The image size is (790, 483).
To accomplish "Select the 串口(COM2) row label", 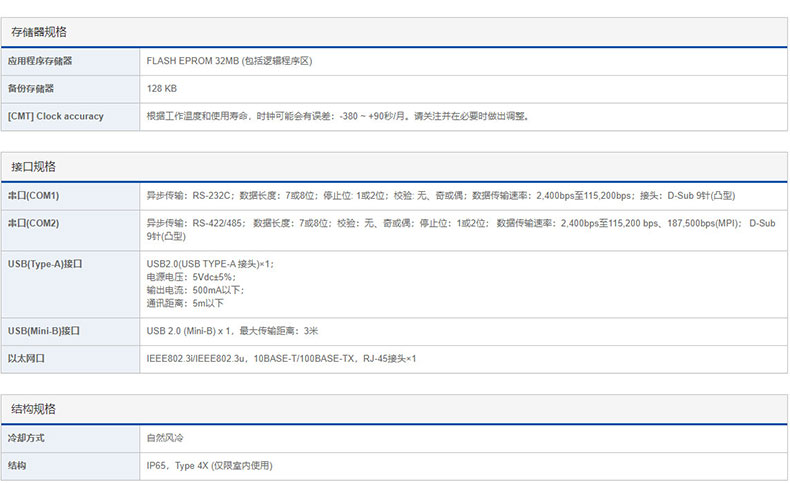I will (34, 224).
